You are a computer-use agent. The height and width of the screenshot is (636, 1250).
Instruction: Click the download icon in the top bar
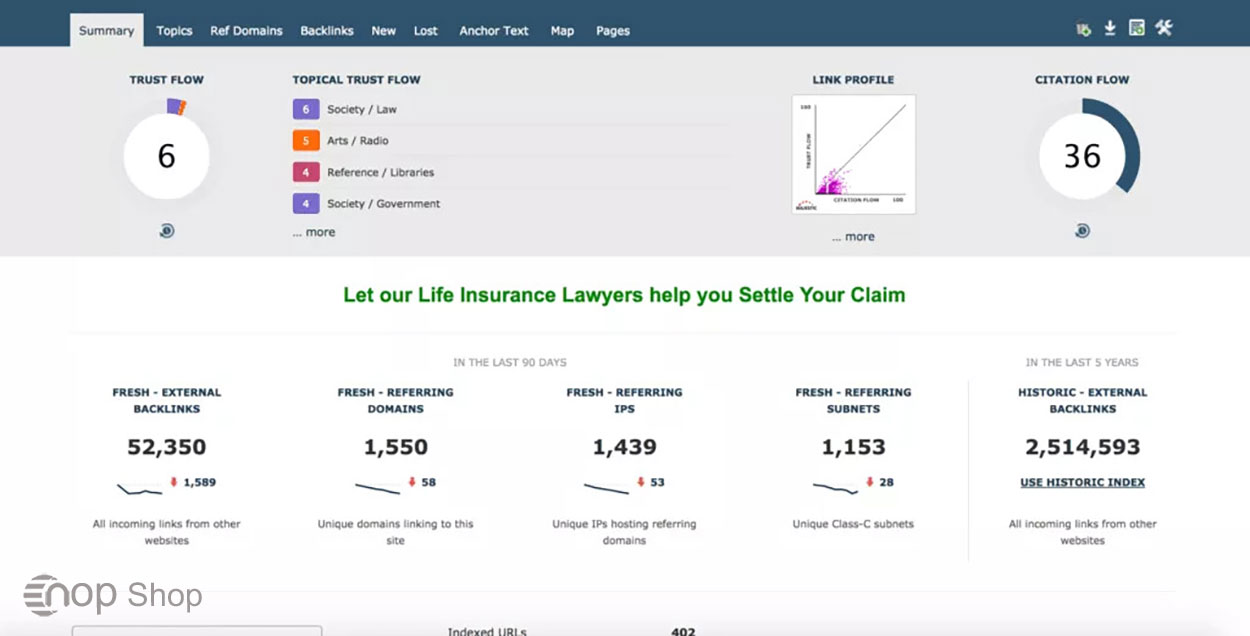(x=1110, y=29)
